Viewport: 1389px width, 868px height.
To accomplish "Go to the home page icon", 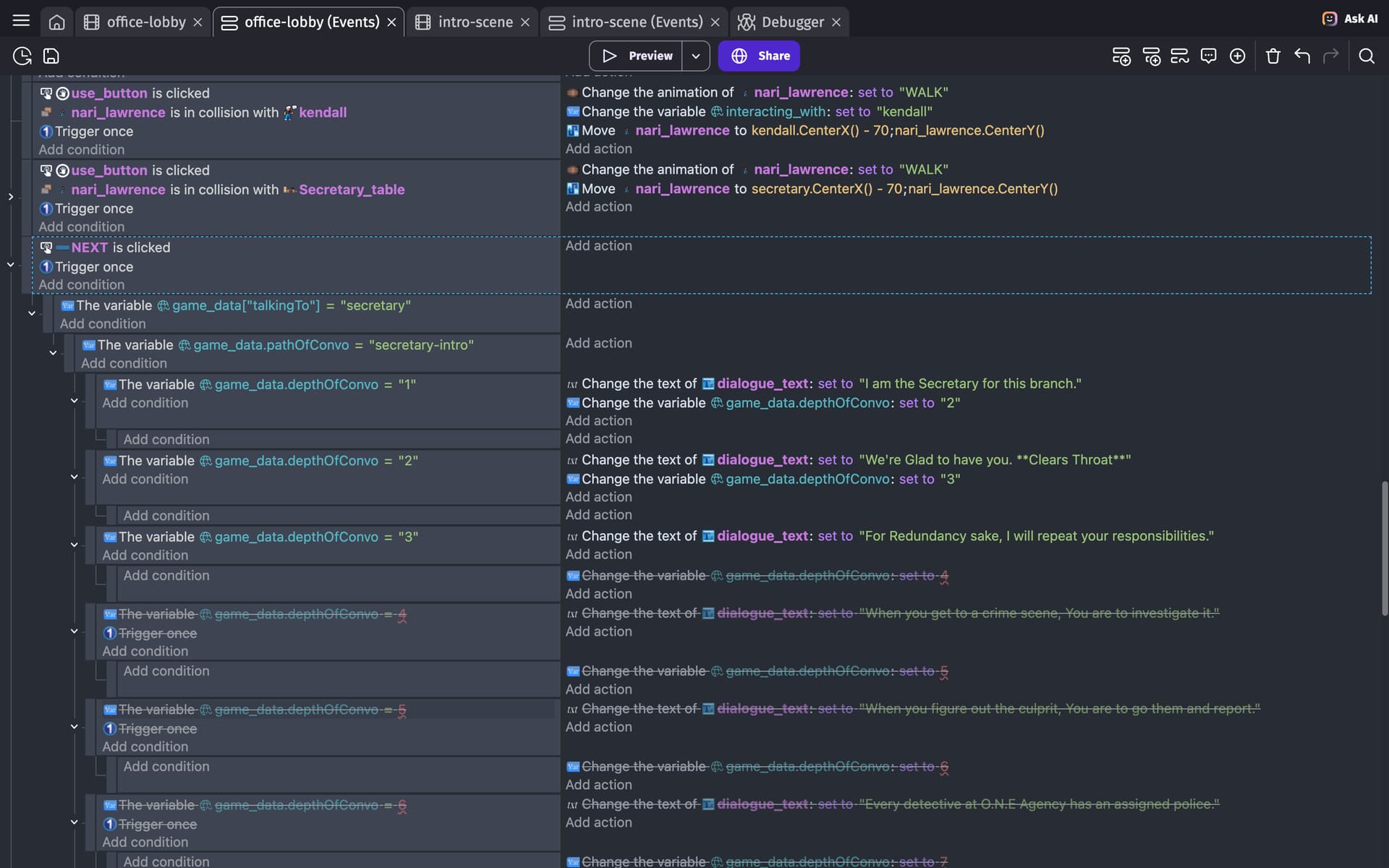I will tap(56, 22).
